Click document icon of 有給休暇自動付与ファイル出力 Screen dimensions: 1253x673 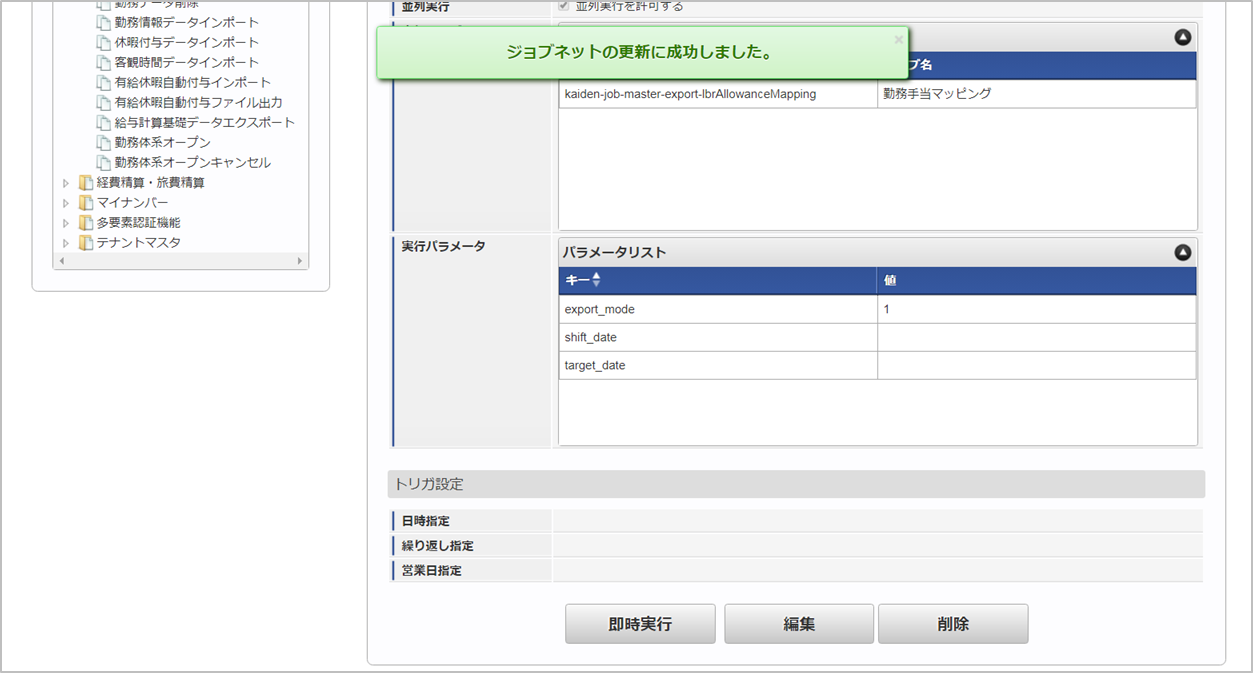click(104, 102)
